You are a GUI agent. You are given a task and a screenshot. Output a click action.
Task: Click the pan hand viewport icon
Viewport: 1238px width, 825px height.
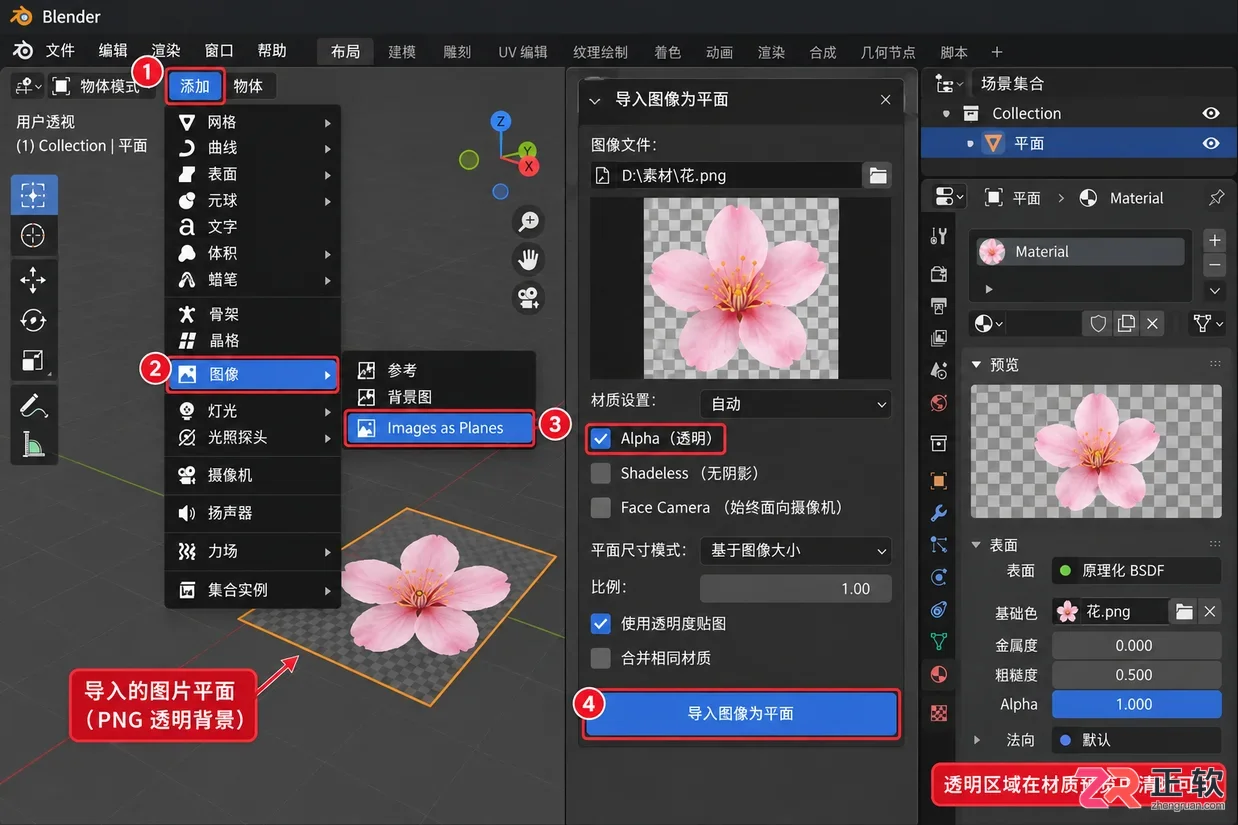point(528,259)
